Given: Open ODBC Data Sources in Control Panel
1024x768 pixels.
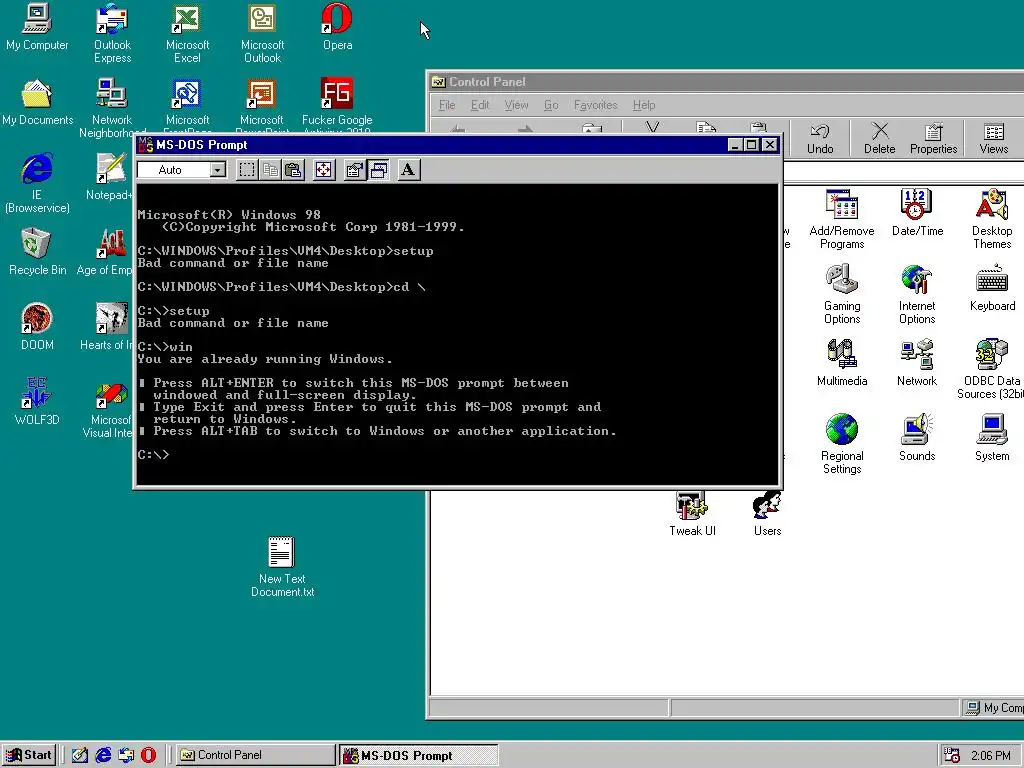Looking at the screenshot, I should pos(991,369).
